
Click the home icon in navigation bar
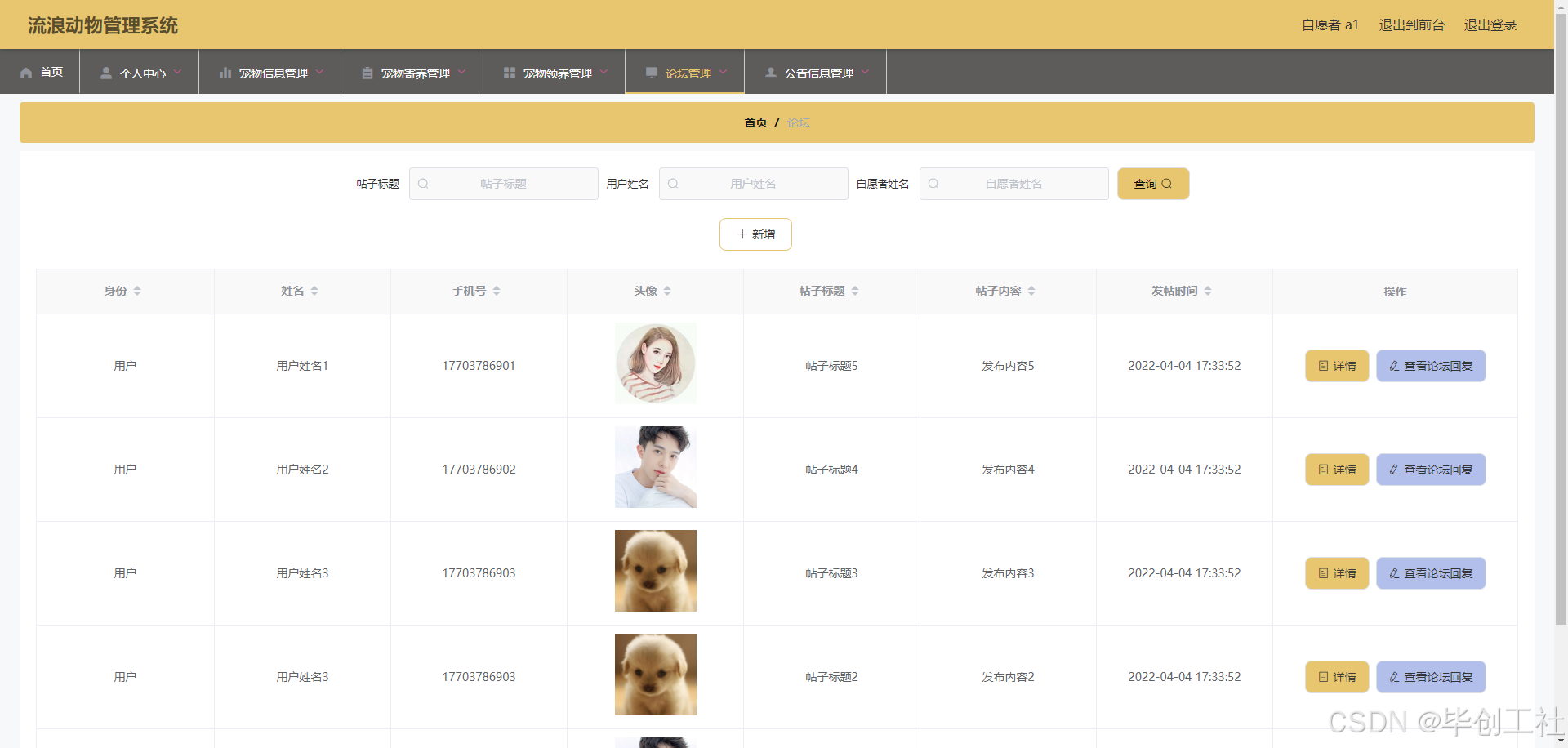click(x=26, y=73)
